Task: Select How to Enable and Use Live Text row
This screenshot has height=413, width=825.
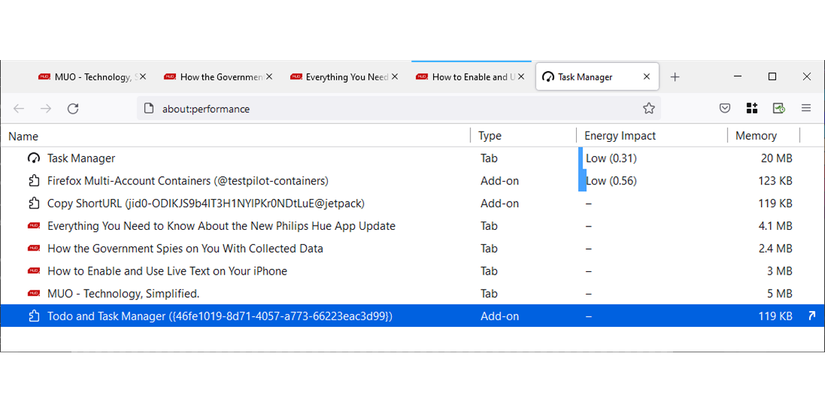Action: point(412,271)
